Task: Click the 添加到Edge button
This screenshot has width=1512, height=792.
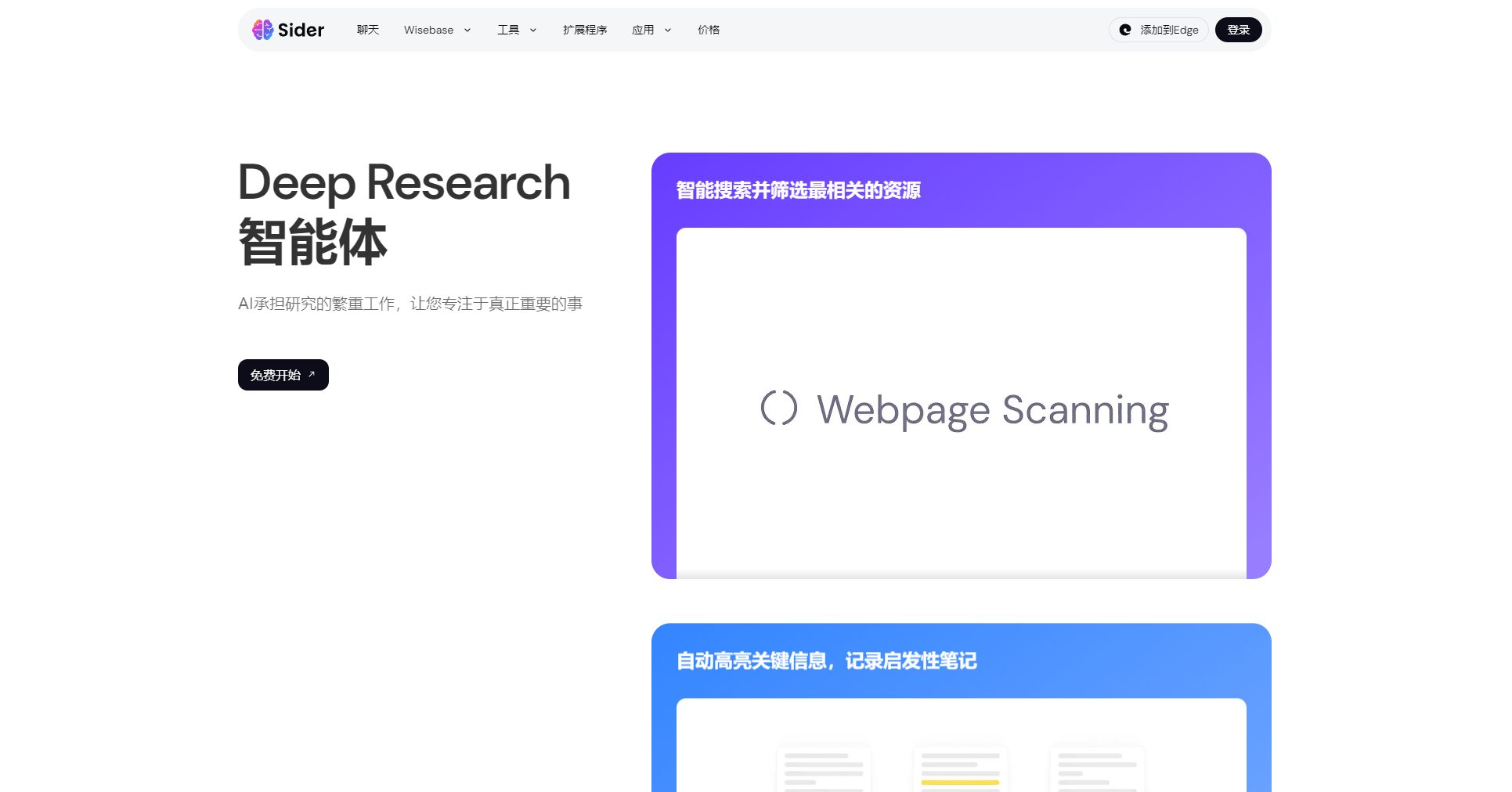Action: 1159,29
